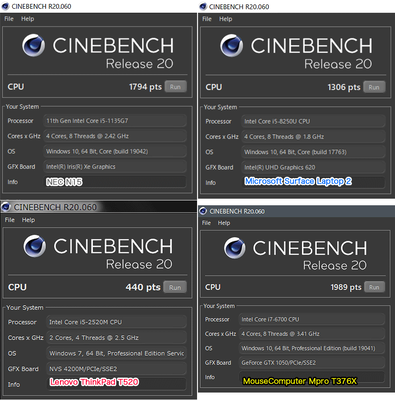This screenshot has height=400, width=395.
Task: Click the 1306 pts CPU score
Action: pyautogui.click(x=344, y=87)
